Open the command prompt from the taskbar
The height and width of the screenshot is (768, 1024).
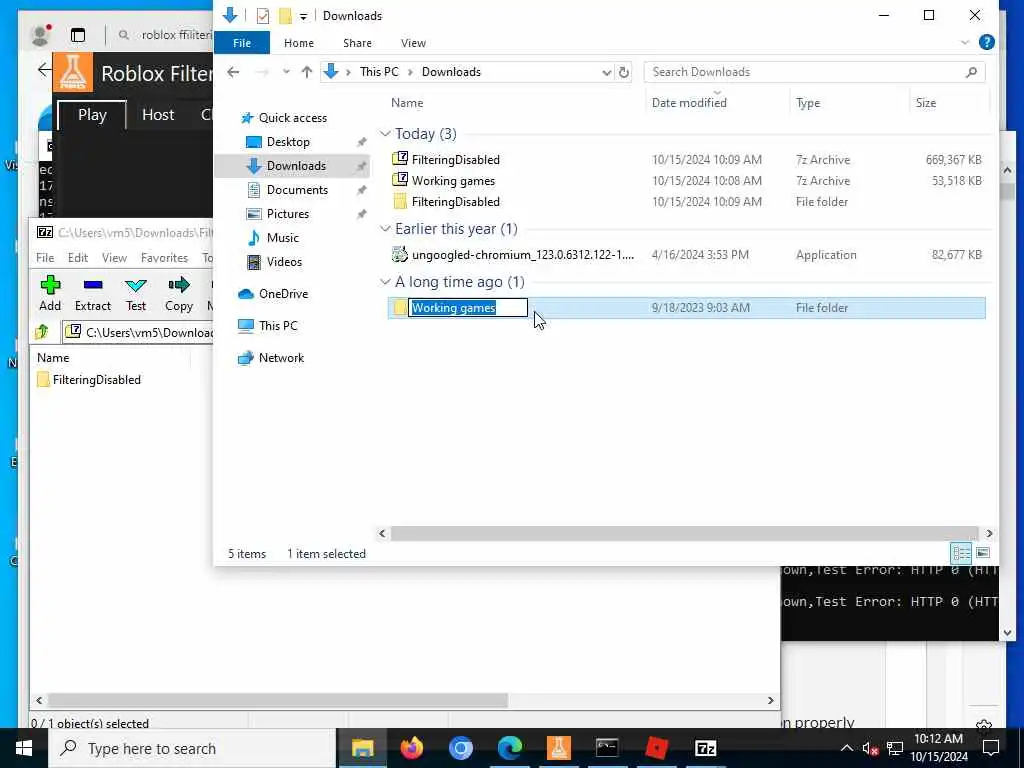pyautogui.click(x=607, y=748)
